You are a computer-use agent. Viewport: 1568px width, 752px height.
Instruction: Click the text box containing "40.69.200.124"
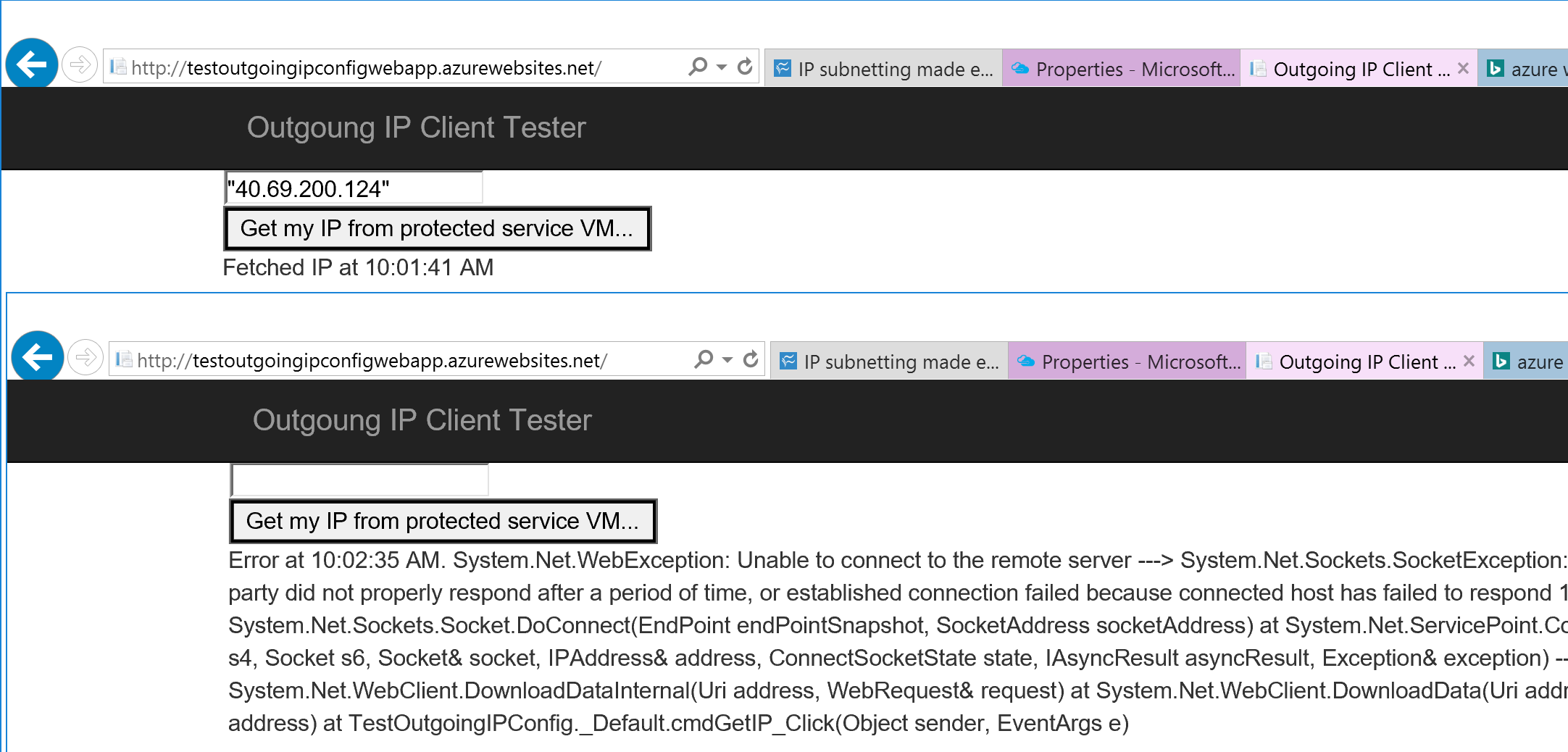pos(354,188)
